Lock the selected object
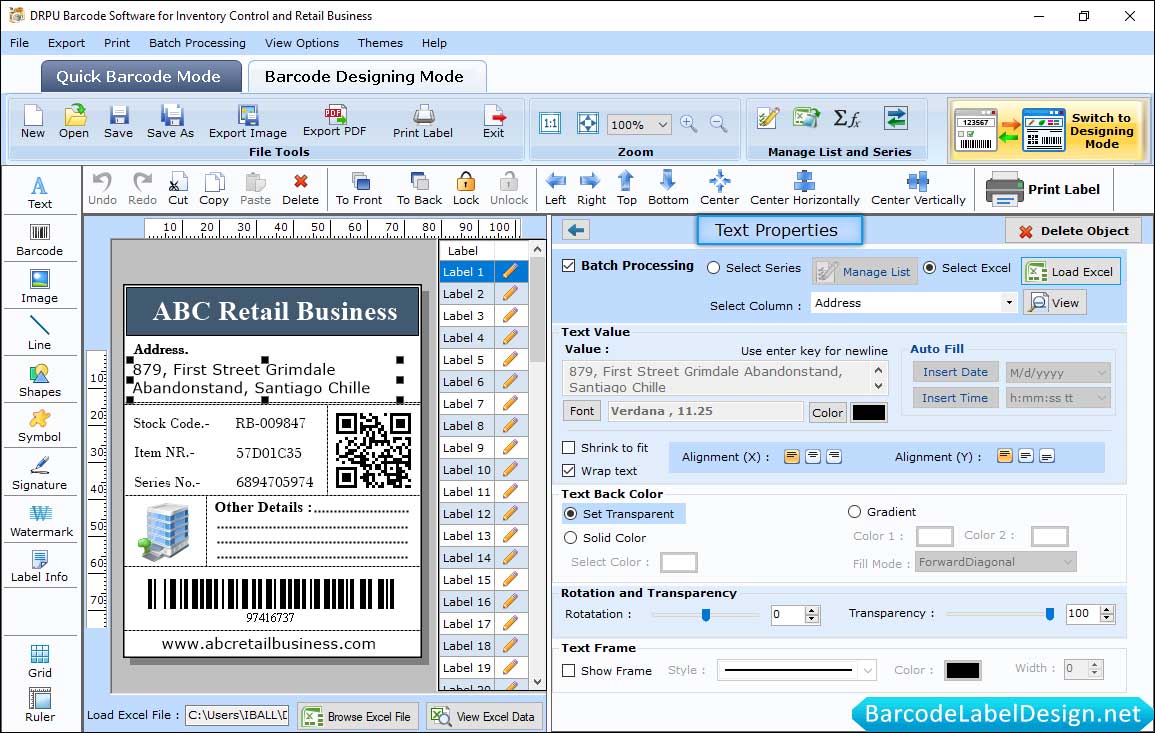The width and height of the screenshot is (1155, 733). point(466,189)
